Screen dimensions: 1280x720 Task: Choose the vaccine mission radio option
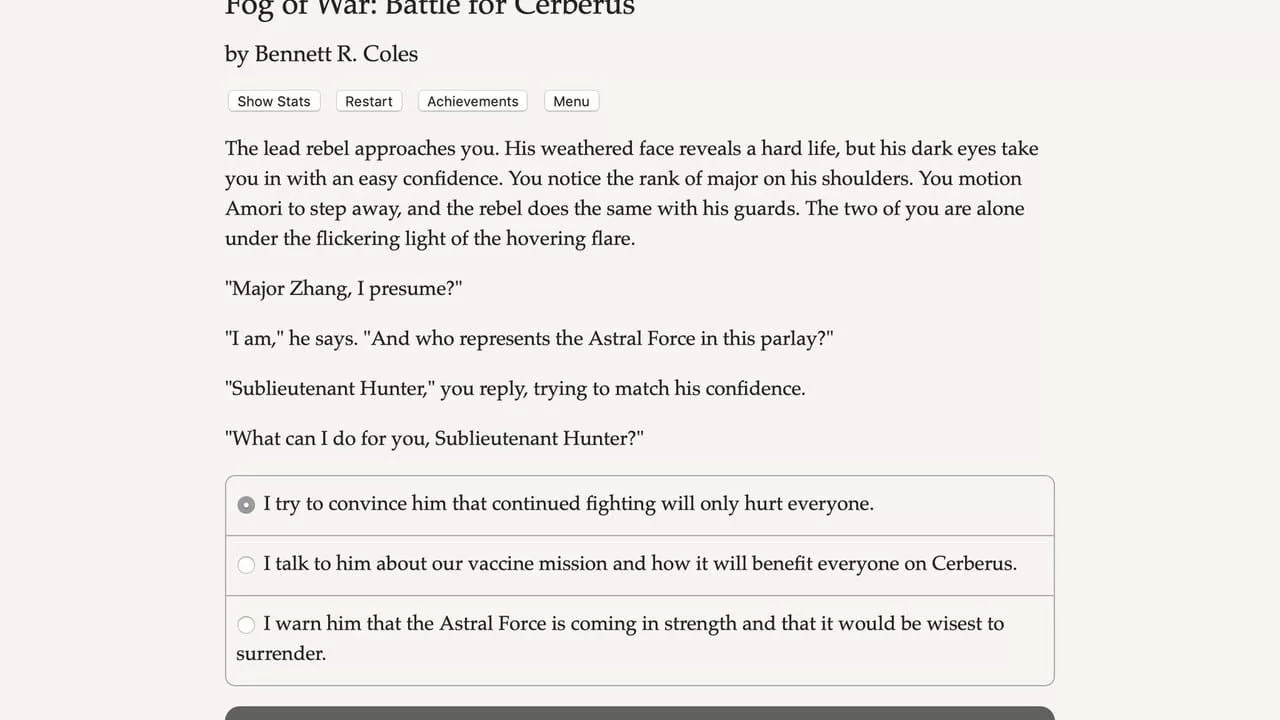(x=246, y=565)
